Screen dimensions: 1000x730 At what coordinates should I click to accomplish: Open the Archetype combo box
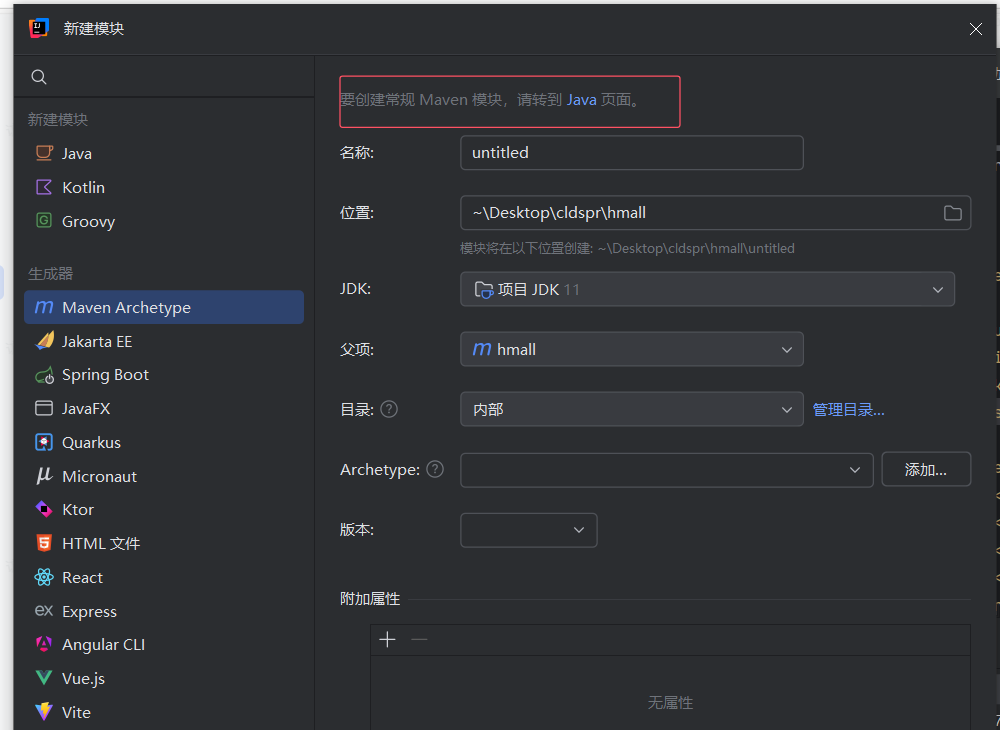666,470
